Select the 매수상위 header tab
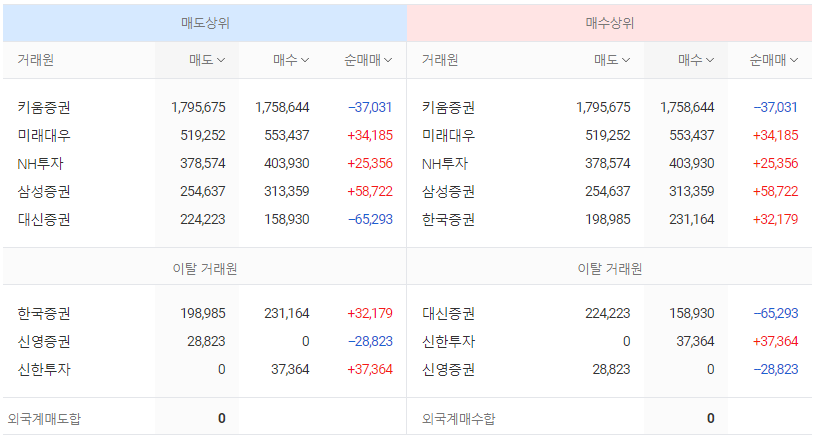The height and width of the screenshot is (438, 818). (x=609, y=23)
